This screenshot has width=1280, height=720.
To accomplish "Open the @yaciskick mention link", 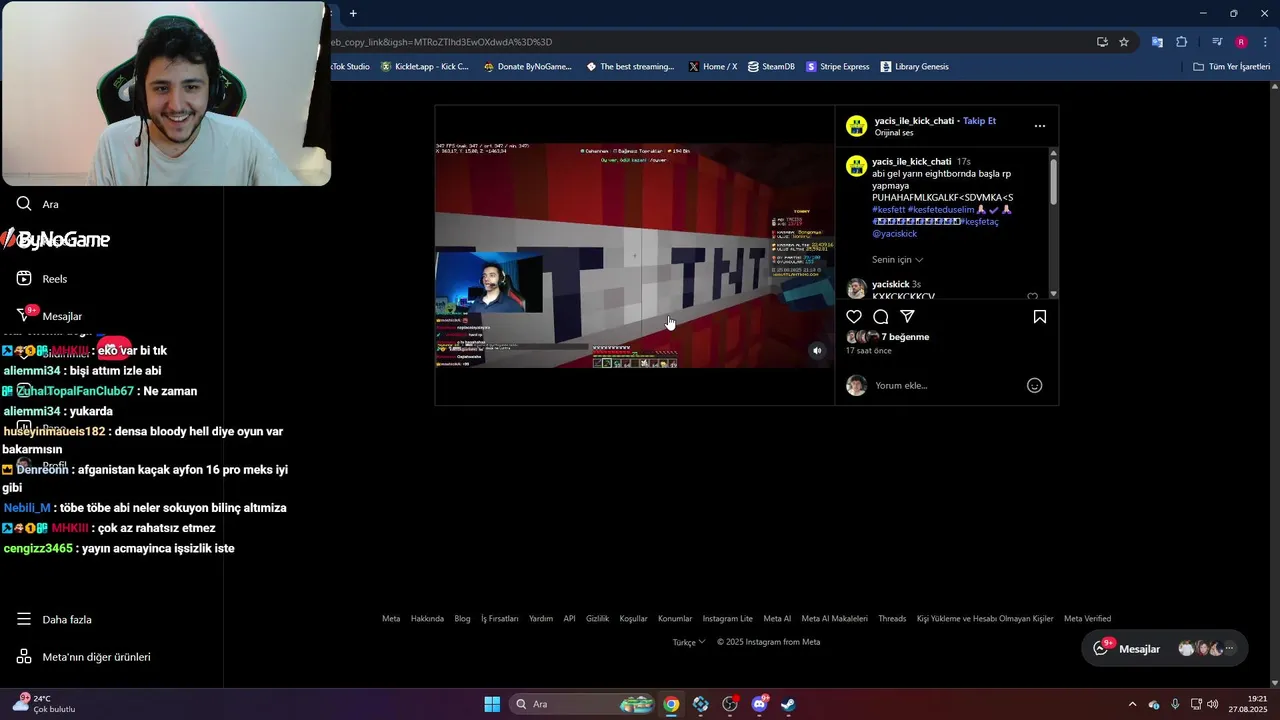I will pos(894,234).
